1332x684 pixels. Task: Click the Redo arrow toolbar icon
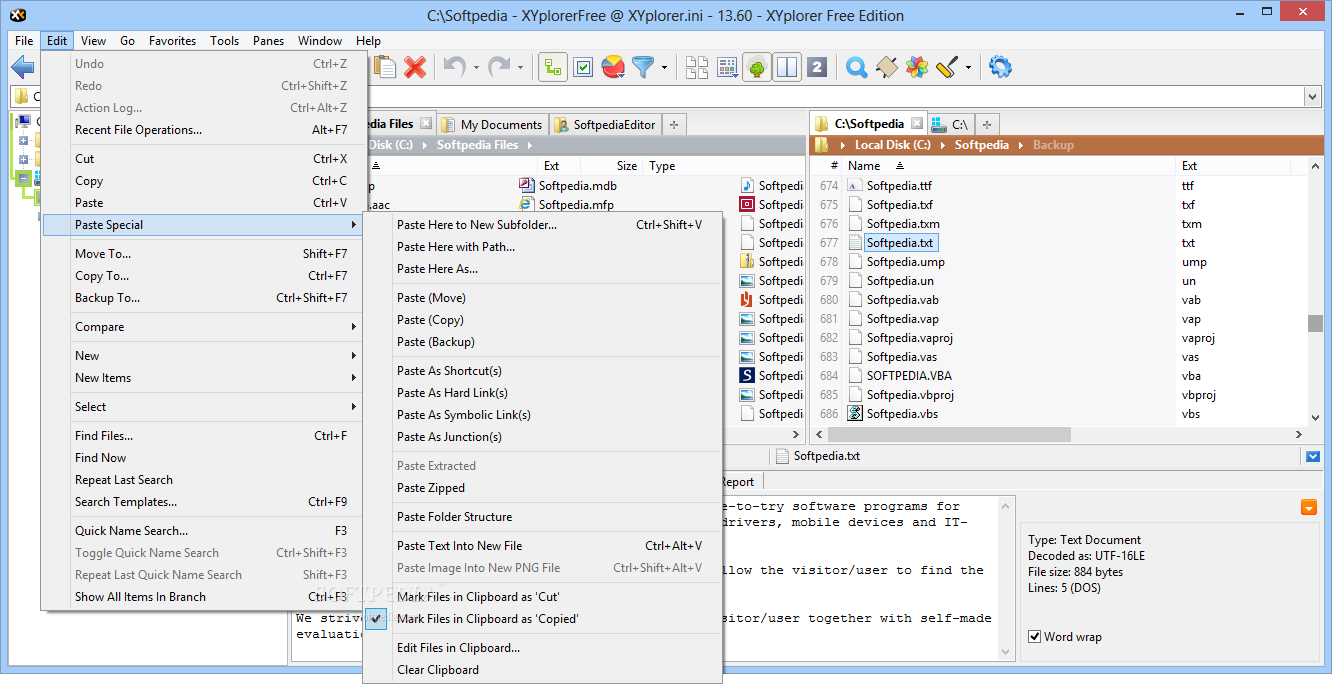(499, 67)
